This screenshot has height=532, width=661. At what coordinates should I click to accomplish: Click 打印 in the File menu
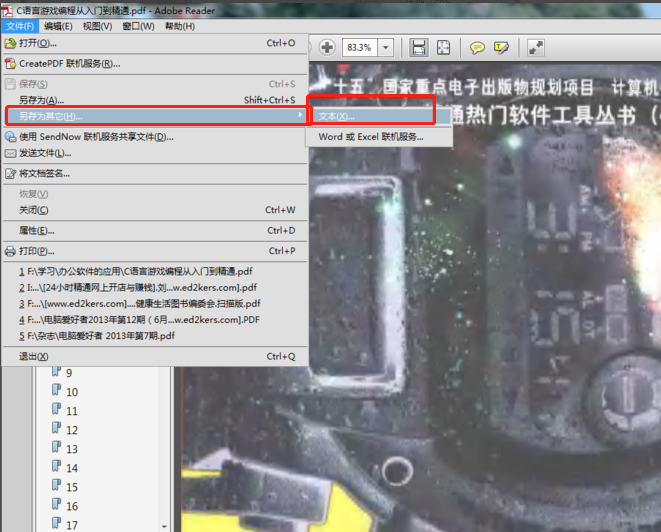click(x=38, y=251)
